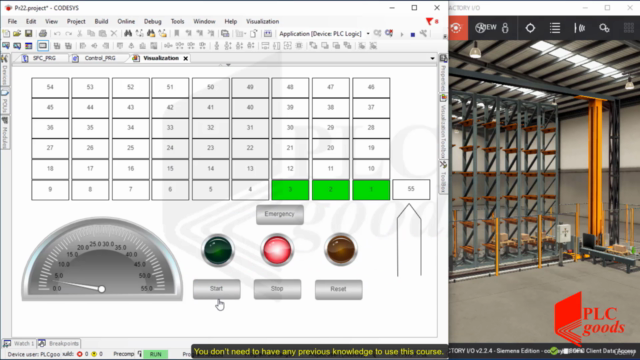The image size is (640, 360).
Task: Click the green RUN status indicator
Action: [x=156, y=354]
